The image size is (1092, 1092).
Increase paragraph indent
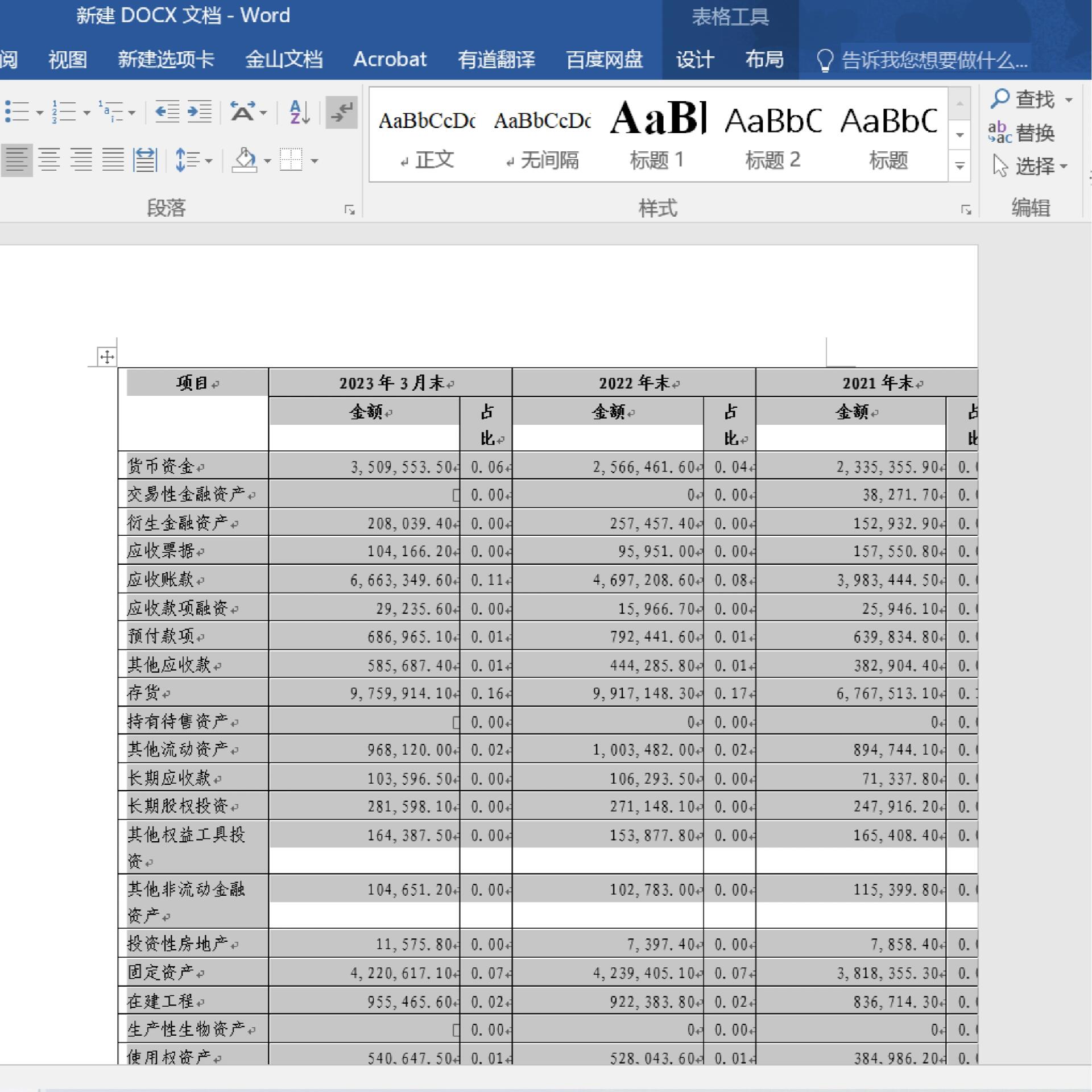tap(200, 112)
